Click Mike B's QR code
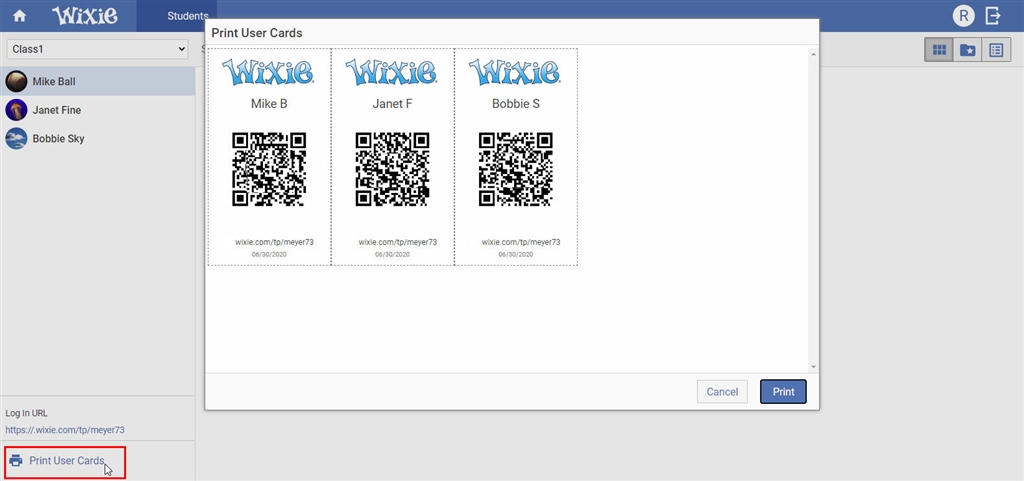 click(269, 169)
